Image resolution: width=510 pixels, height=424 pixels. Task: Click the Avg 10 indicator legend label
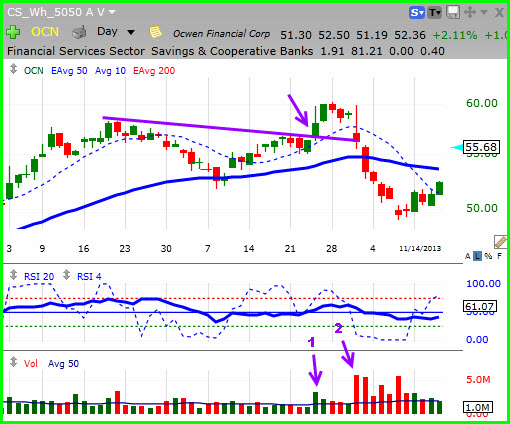110,71
